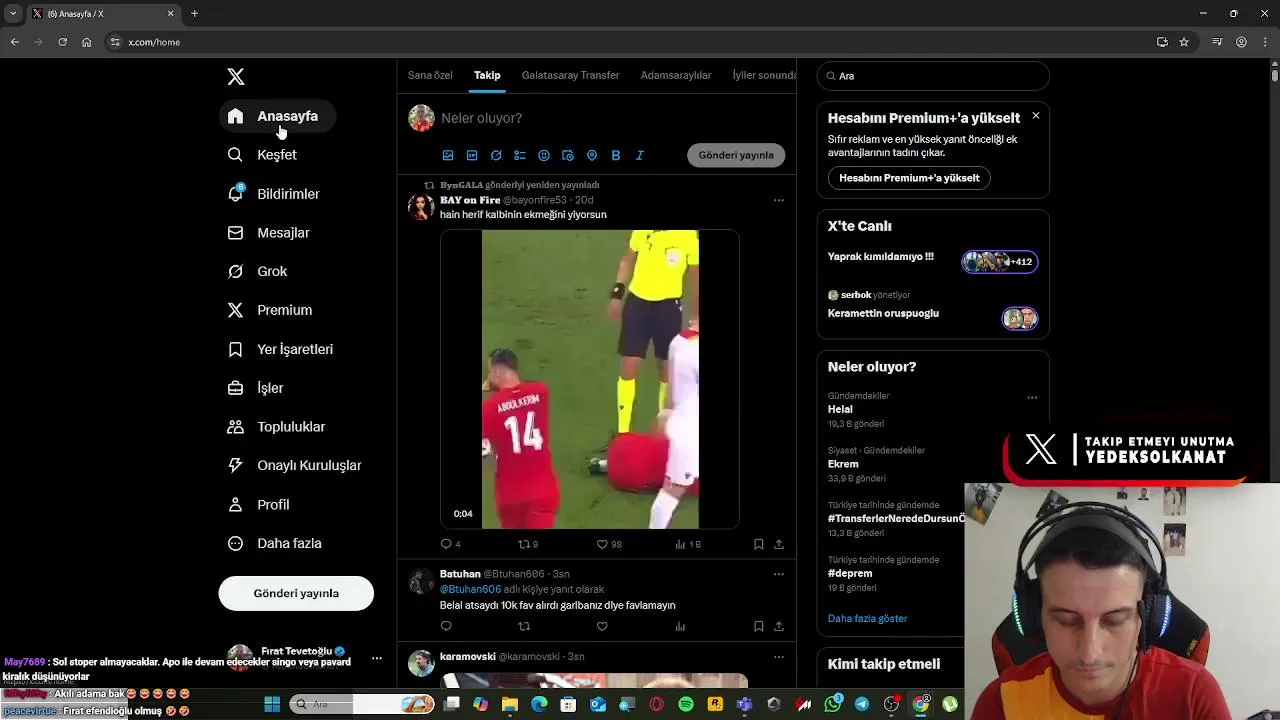Open Spotify from the taskbar

click(686, 705)
